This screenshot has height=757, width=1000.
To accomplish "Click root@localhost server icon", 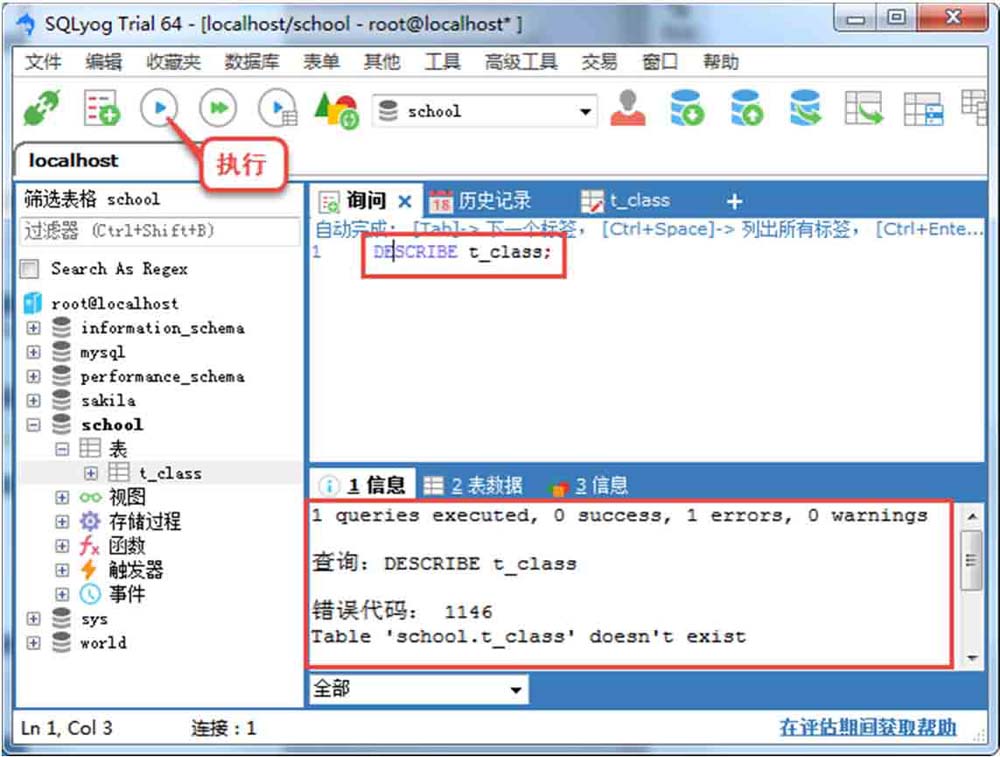I will point(33,303).
